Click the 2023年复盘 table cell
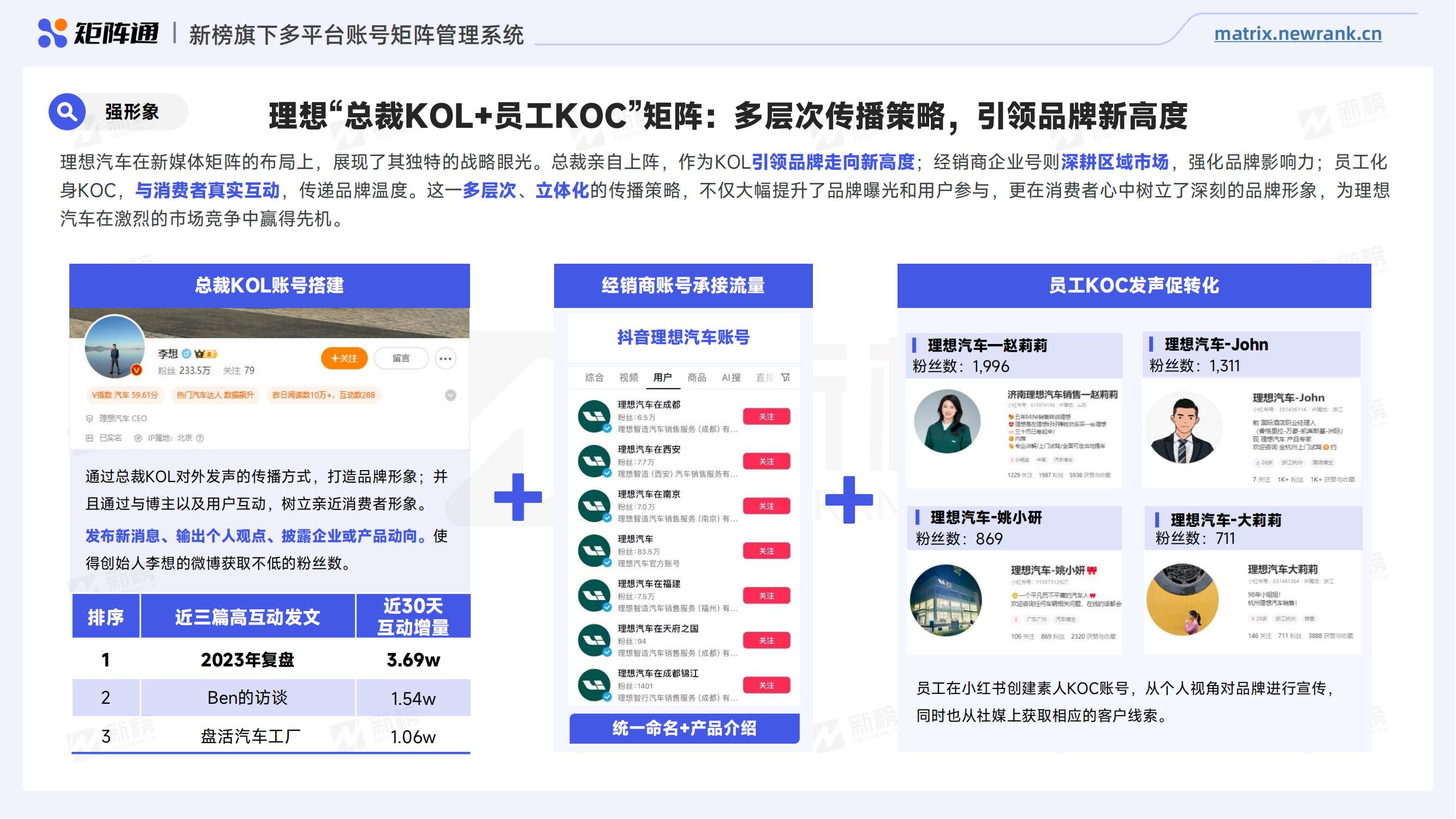 point(247,660)
